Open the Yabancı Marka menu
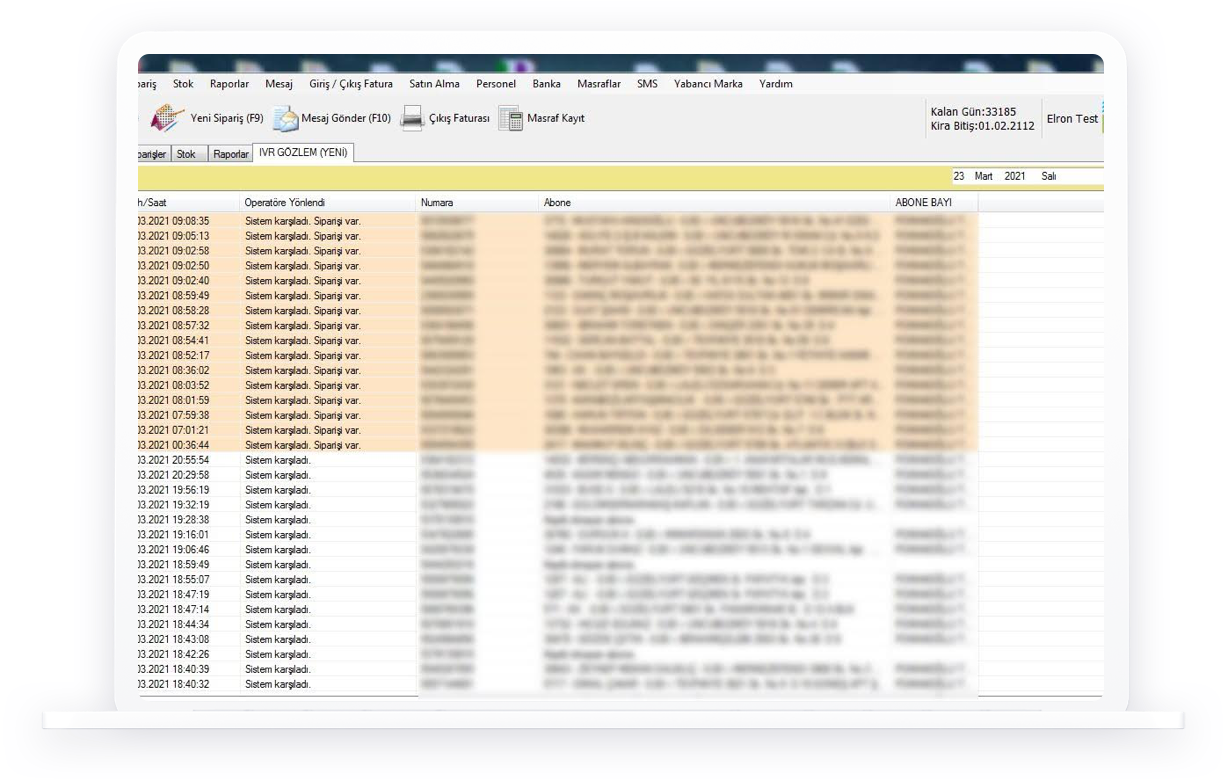 click(x=708, y=84)
